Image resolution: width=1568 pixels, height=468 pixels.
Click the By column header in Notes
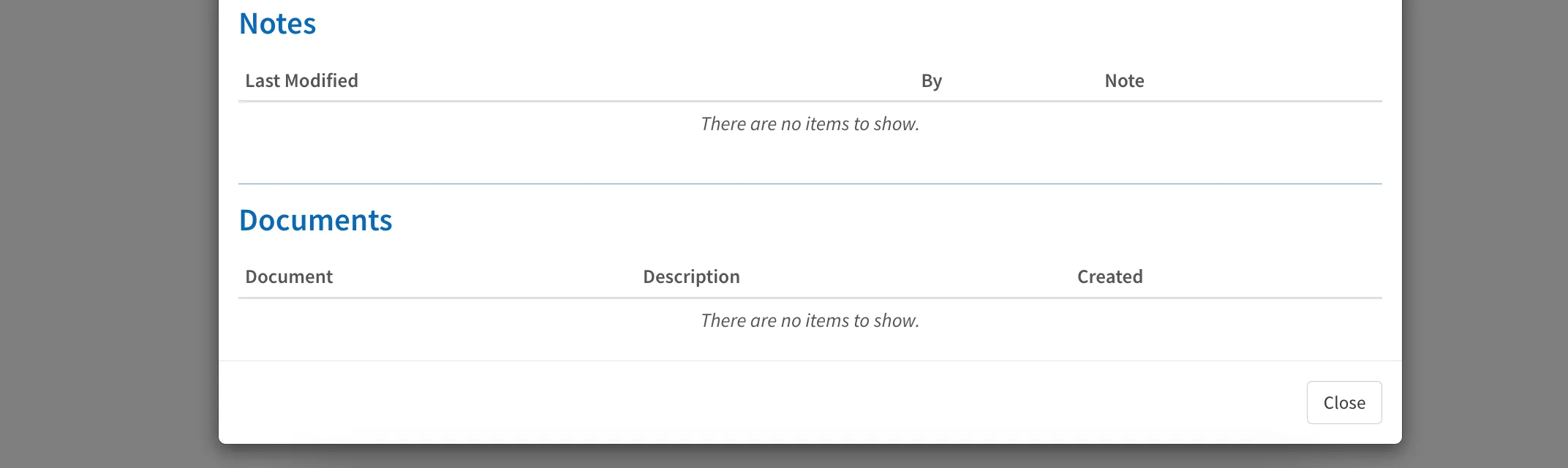[x=931, y=80]
